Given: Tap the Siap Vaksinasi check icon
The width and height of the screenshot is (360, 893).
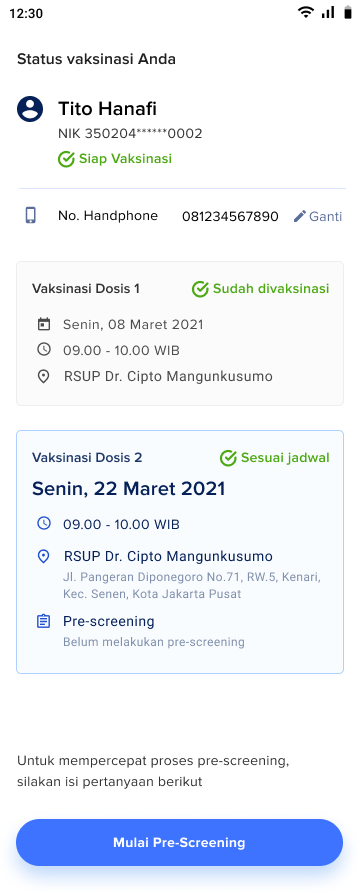Looking at the screenshot, I should click(x=66, y=159).
